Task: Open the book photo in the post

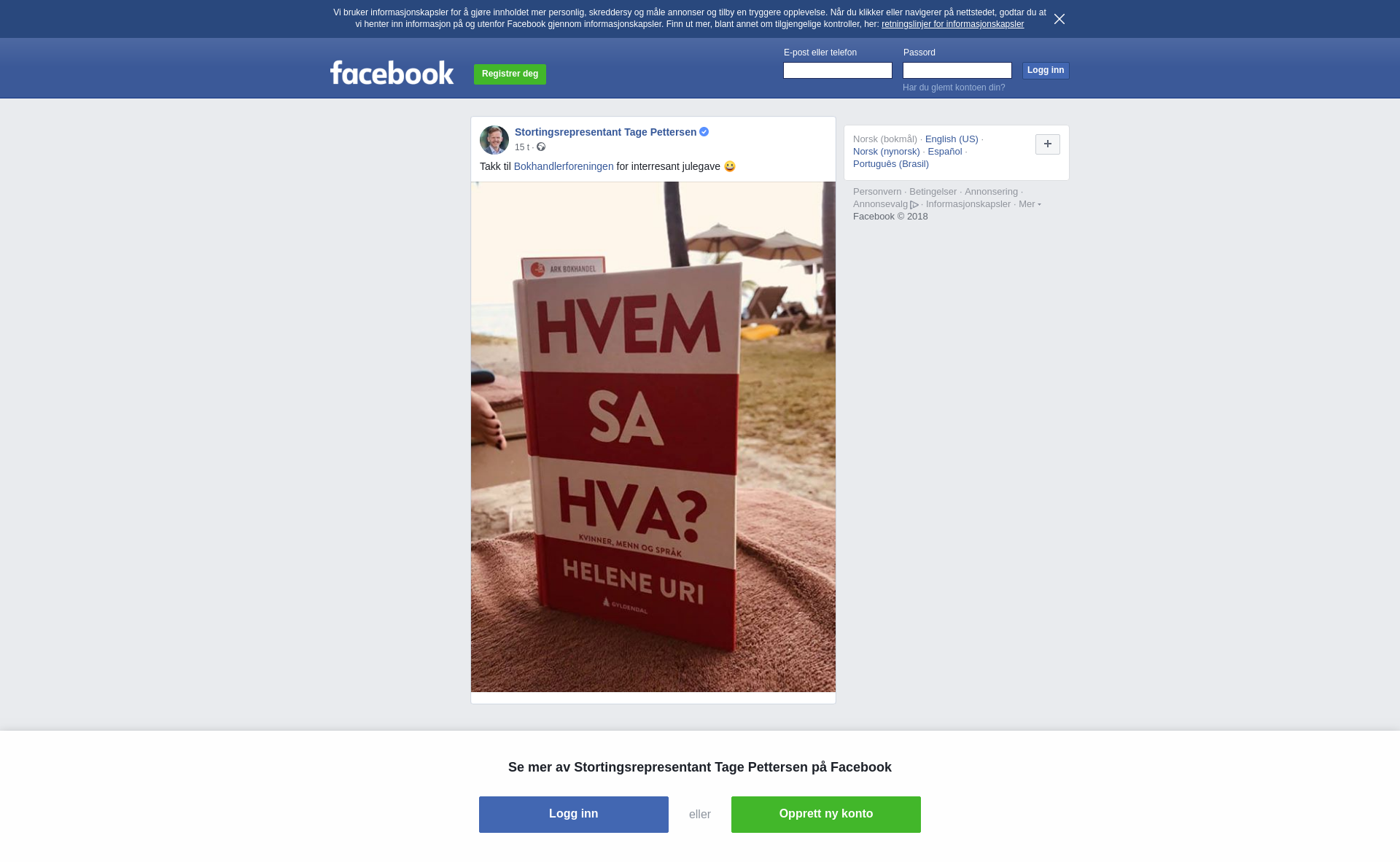Action: click(x=653, y=437)
